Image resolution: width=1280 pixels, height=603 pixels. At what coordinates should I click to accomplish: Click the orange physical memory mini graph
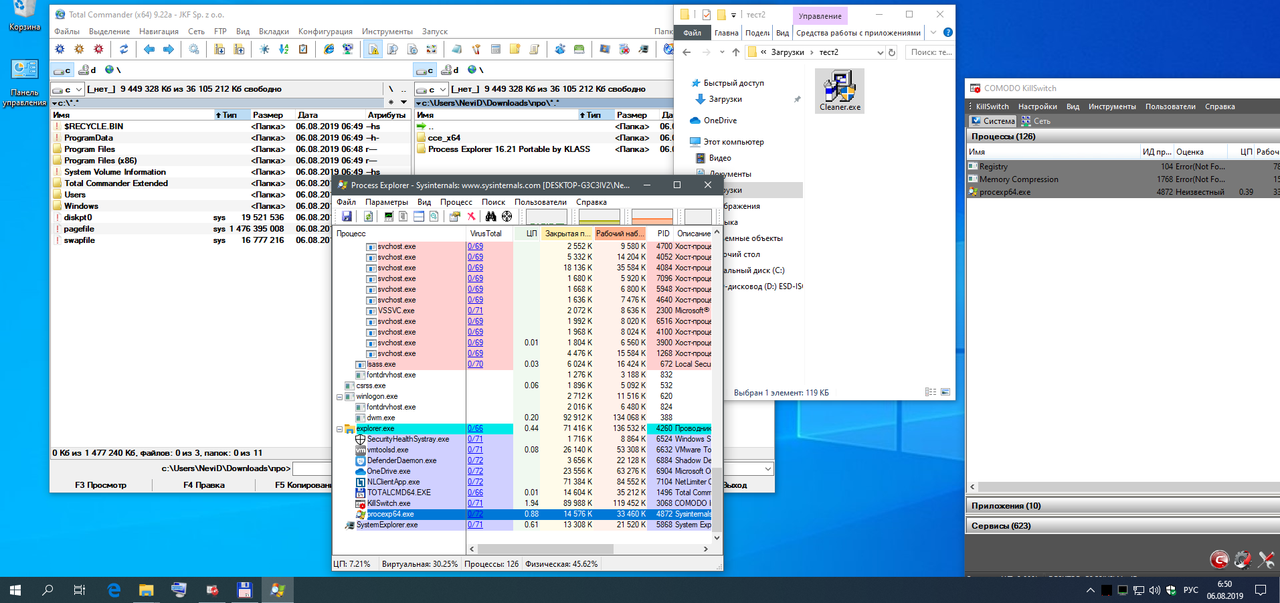click(x=652, y=216)
